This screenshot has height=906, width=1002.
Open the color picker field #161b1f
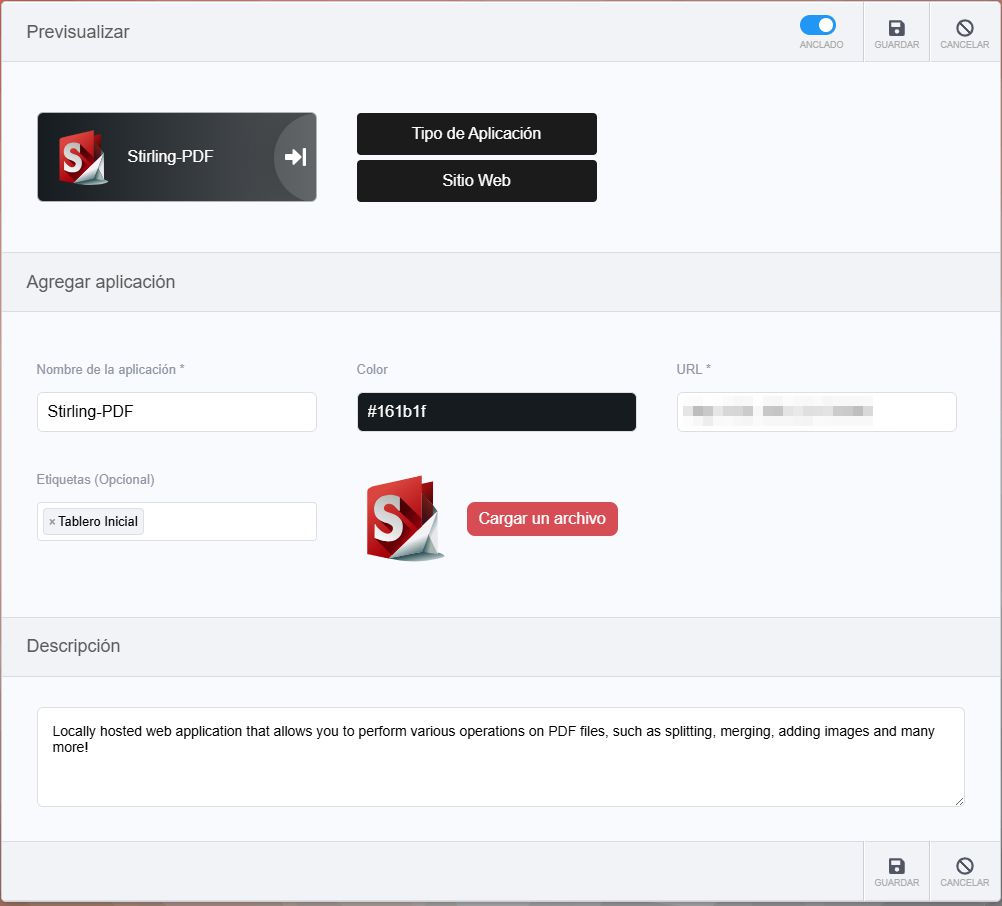pyautogui.click(x=496, y=412)
